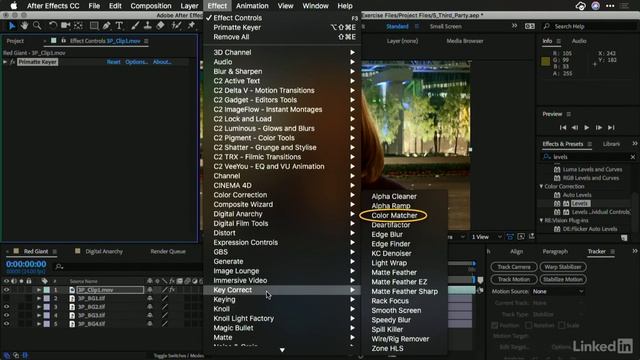Choose Spill Killer effect
This screenshot has height=360, width=640.
click(x=387, y=329)
